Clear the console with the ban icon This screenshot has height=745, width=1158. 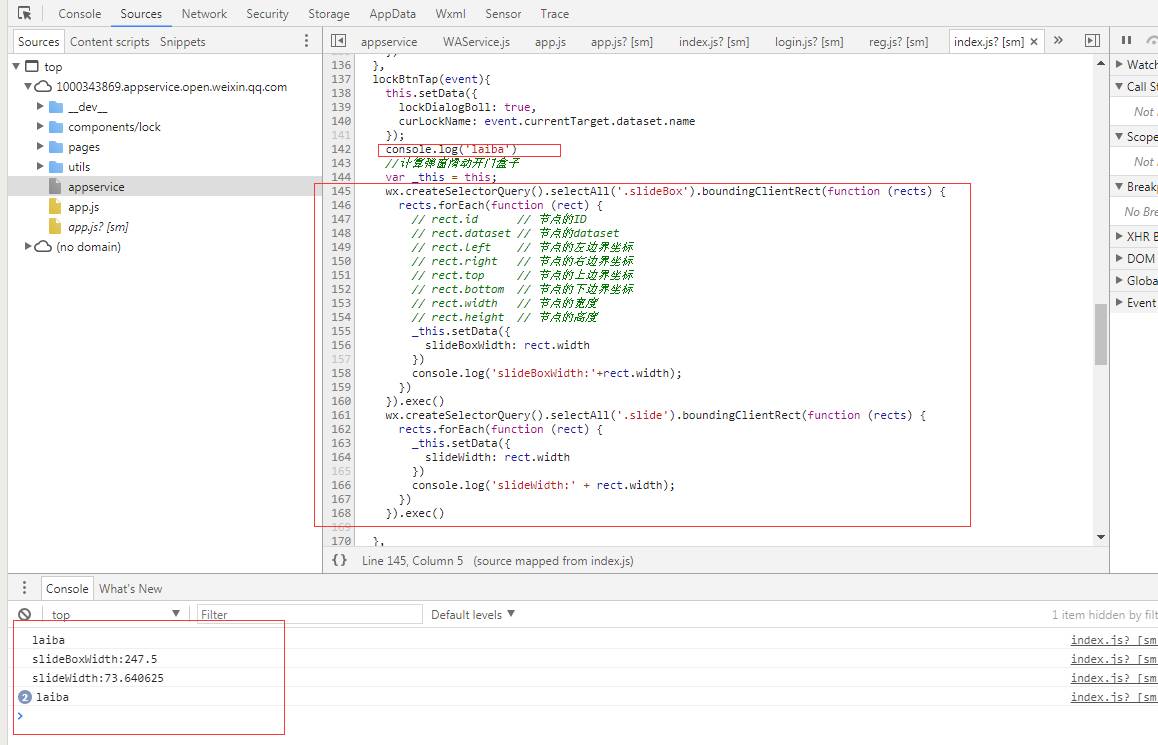pyautogui.click(x=25, y=614)
